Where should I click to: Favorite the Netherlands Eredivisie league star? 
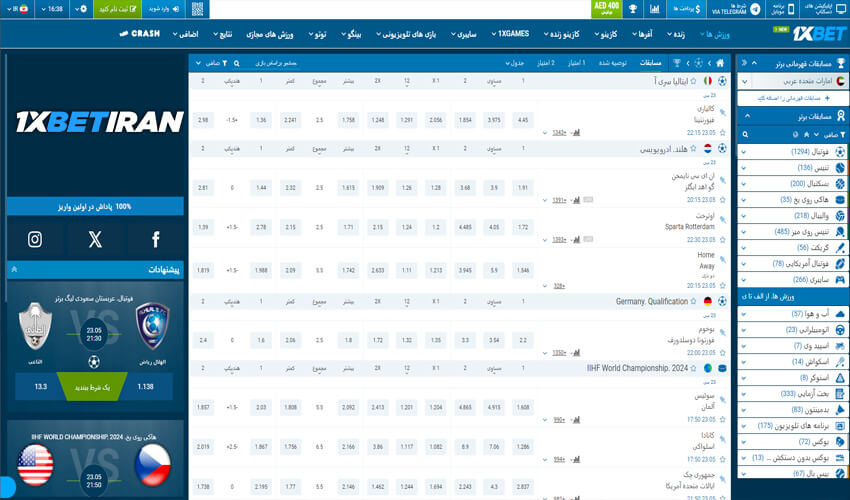tap(693, 149)
